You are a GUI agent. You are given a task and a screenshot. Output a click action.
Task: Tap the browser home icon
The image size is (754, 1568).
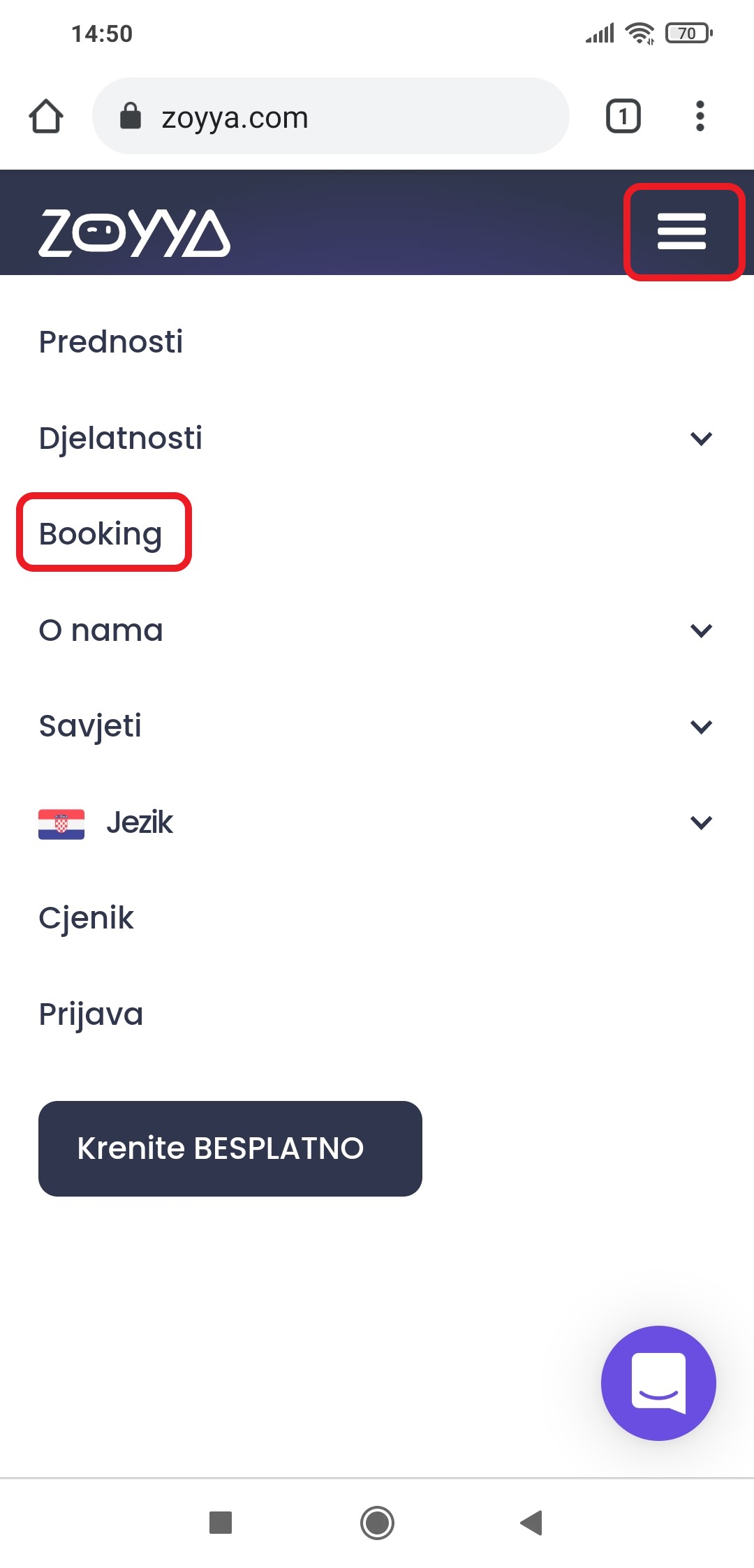click(46, 116)
